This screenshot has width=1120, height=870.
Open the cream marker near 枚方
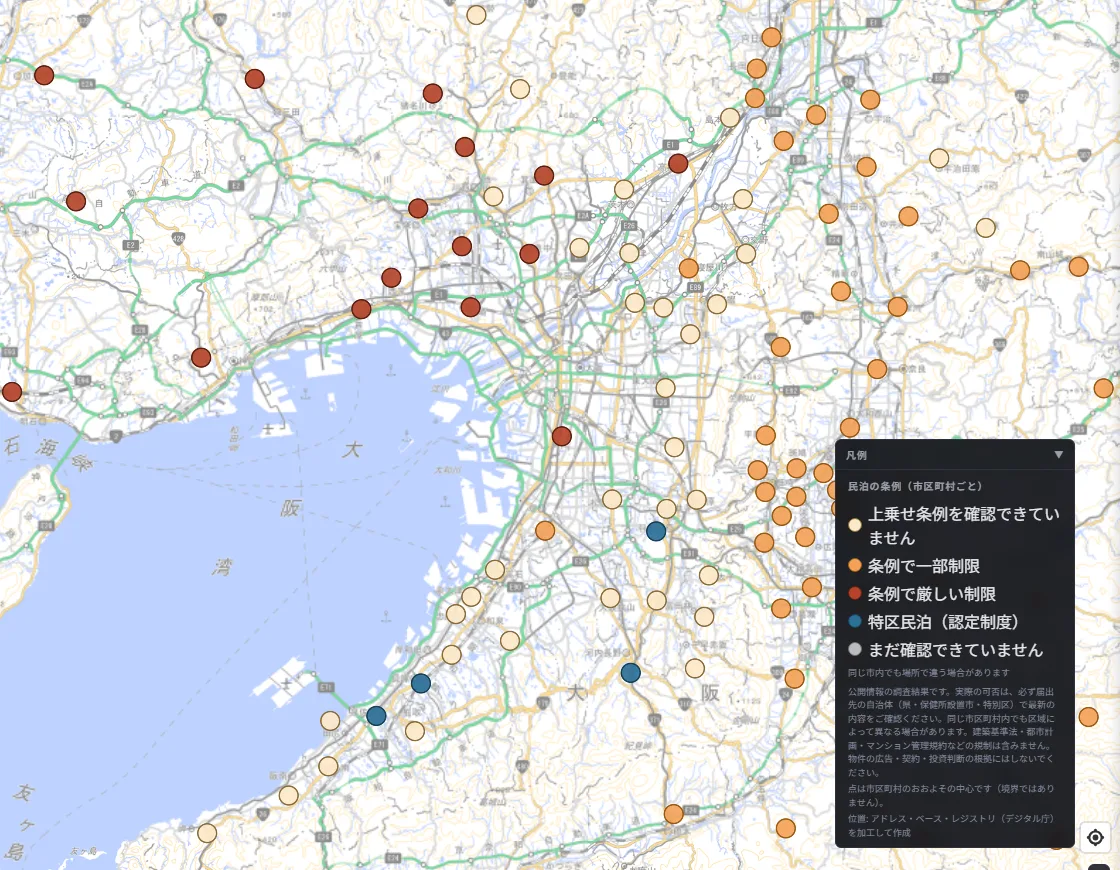[x=743, y=199]
